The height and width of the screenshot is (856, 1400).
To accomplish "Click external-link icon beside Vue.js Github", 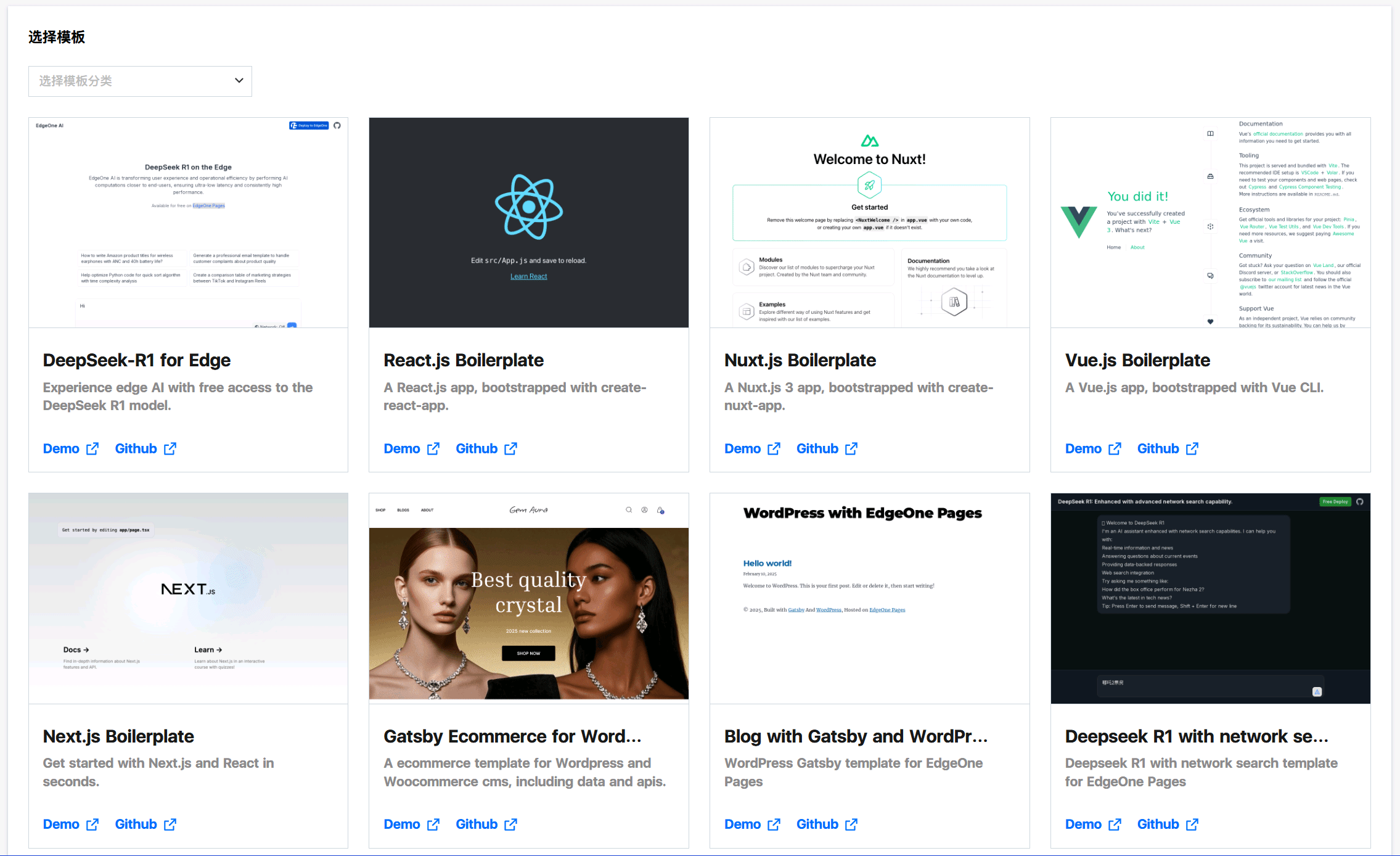I will click(x=1192, y=449).
